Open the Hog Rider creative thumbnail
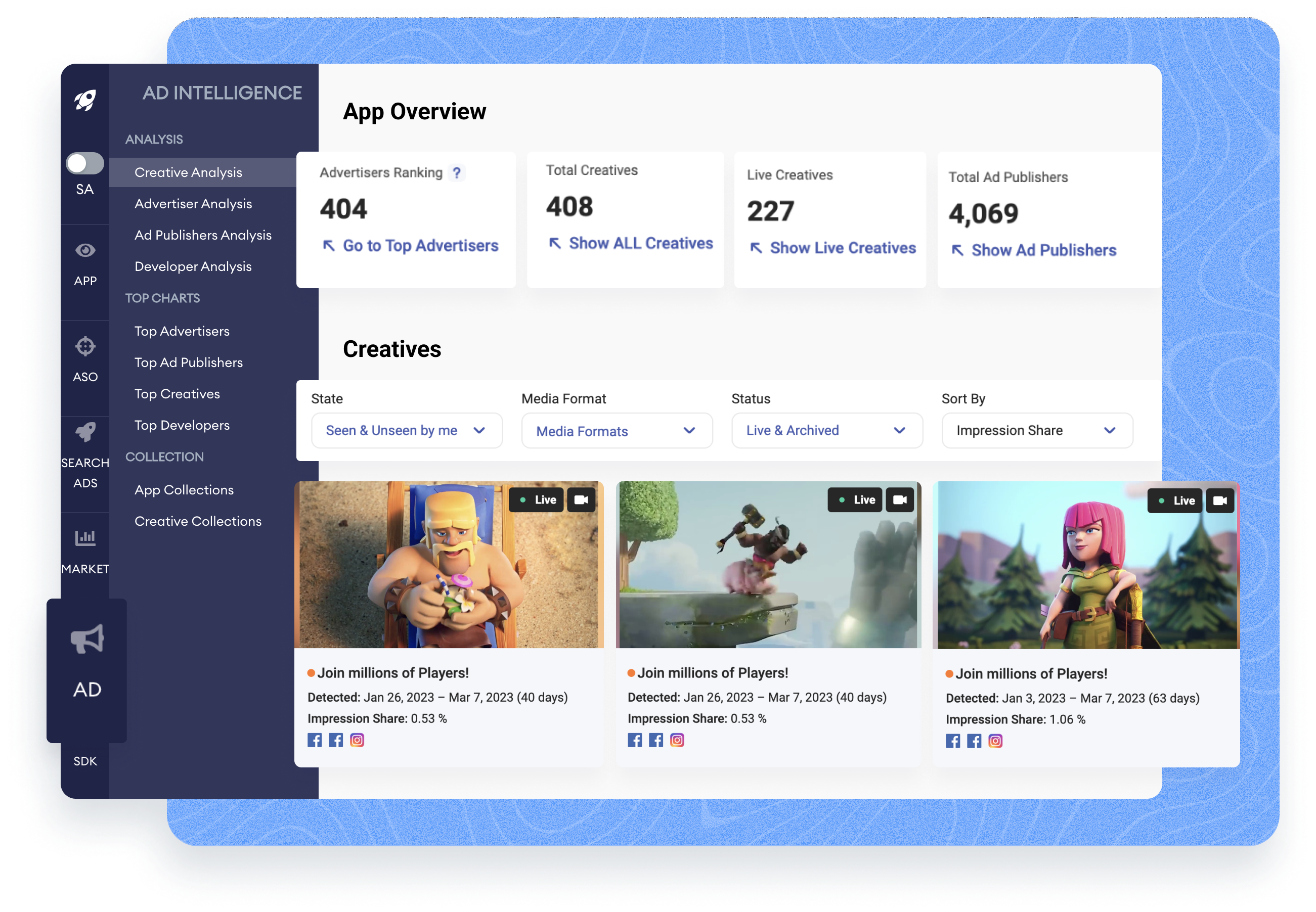The image size is (1316, 912). 769,565
